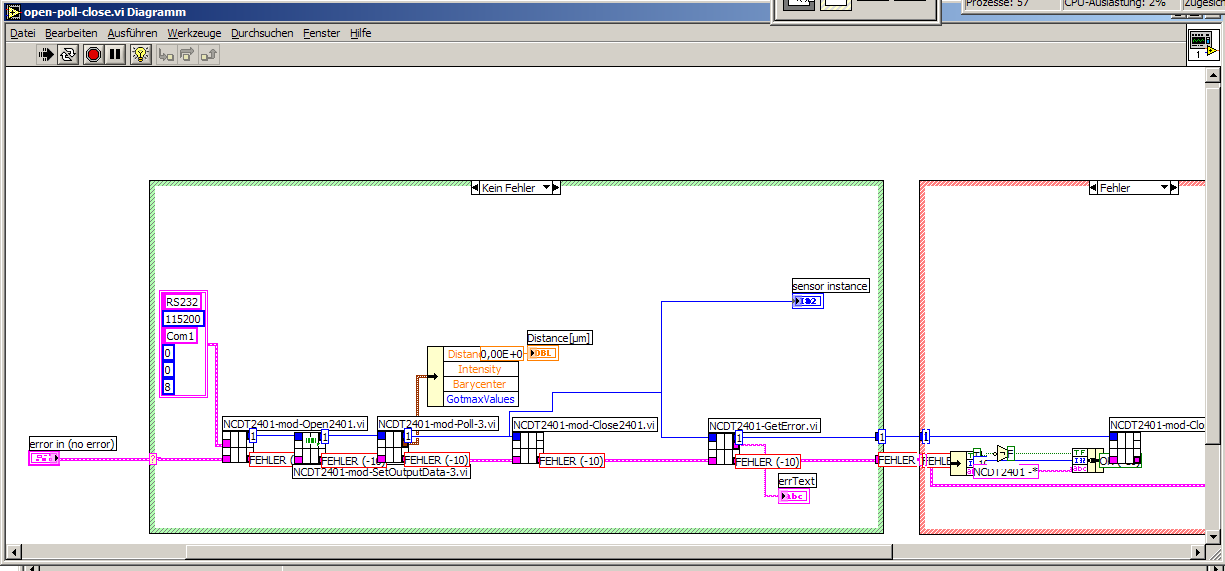The height and width of the screenshot is (571, 1225).
Task: Click the errText label
Action: coord(798,481)
